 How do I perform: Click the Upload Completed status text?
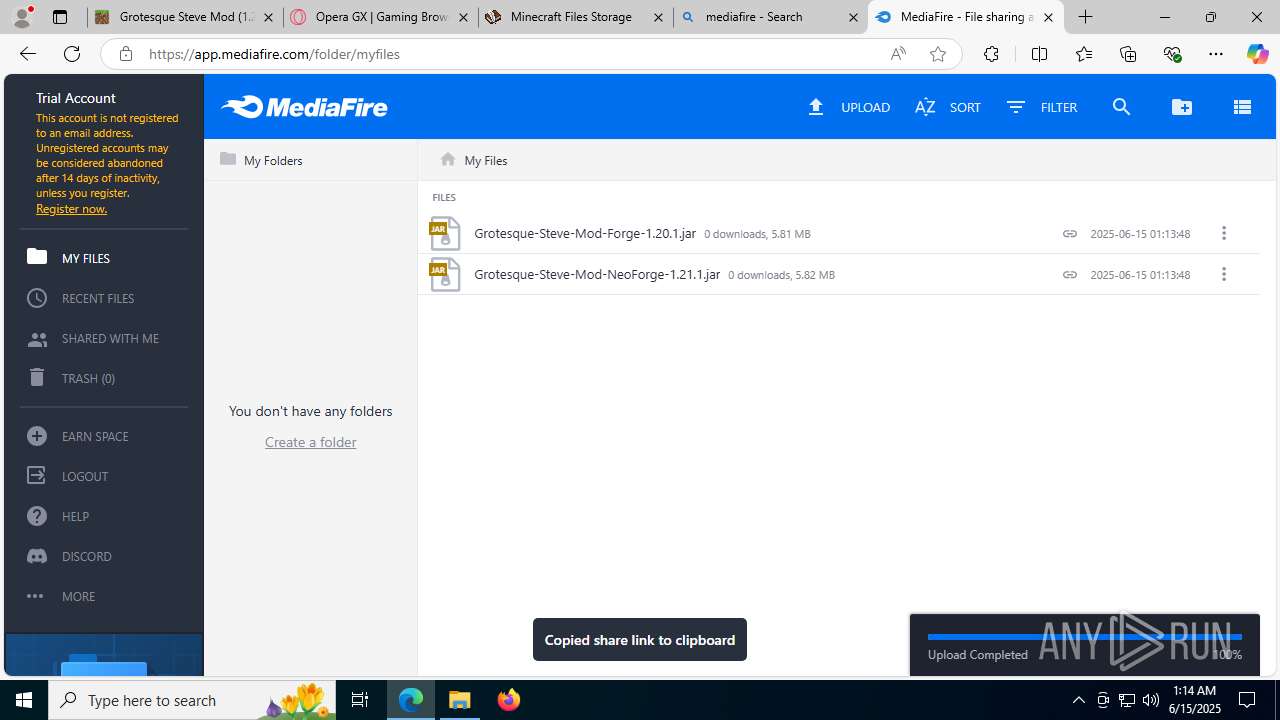tap(977, 655)
